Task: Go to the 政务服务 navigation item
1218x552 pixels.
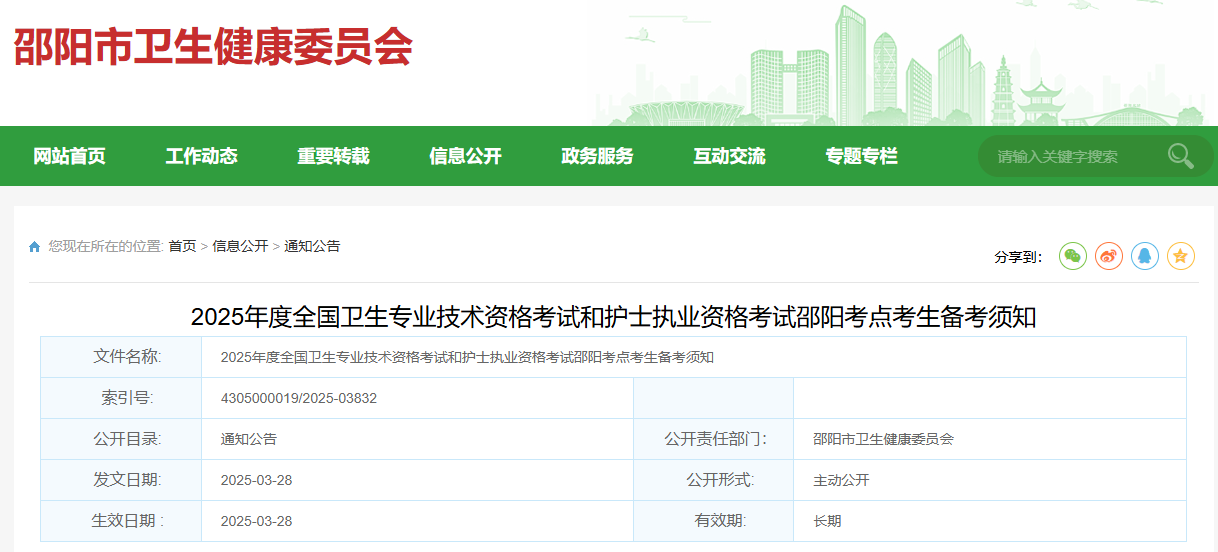Action: tap(597, 156)
